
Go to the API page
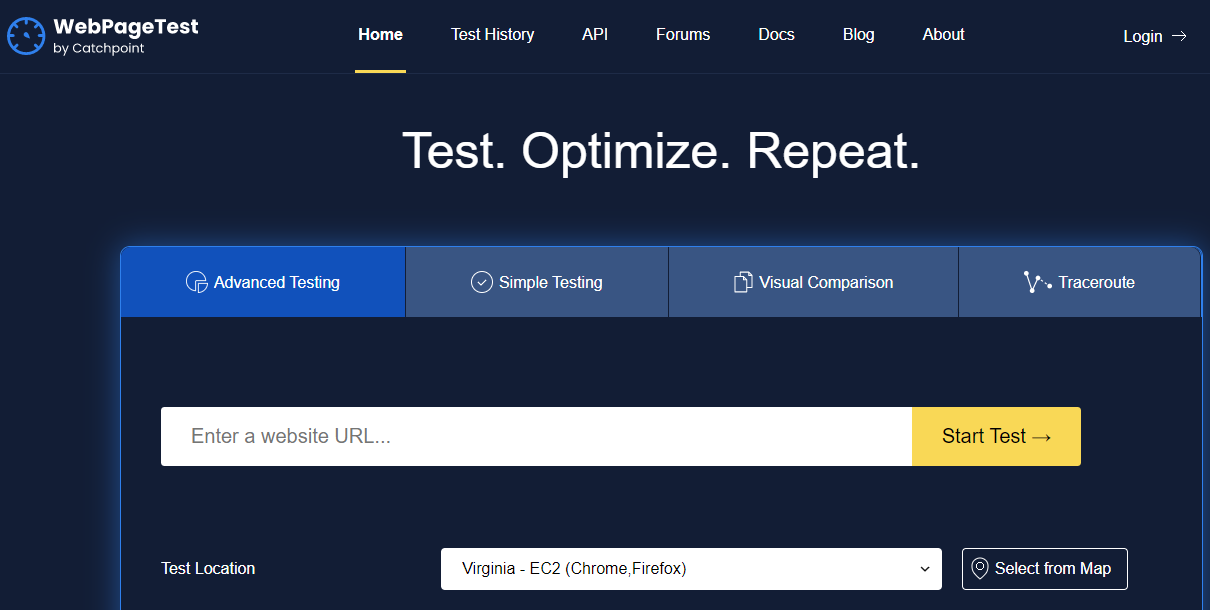(x=595, y=34)
